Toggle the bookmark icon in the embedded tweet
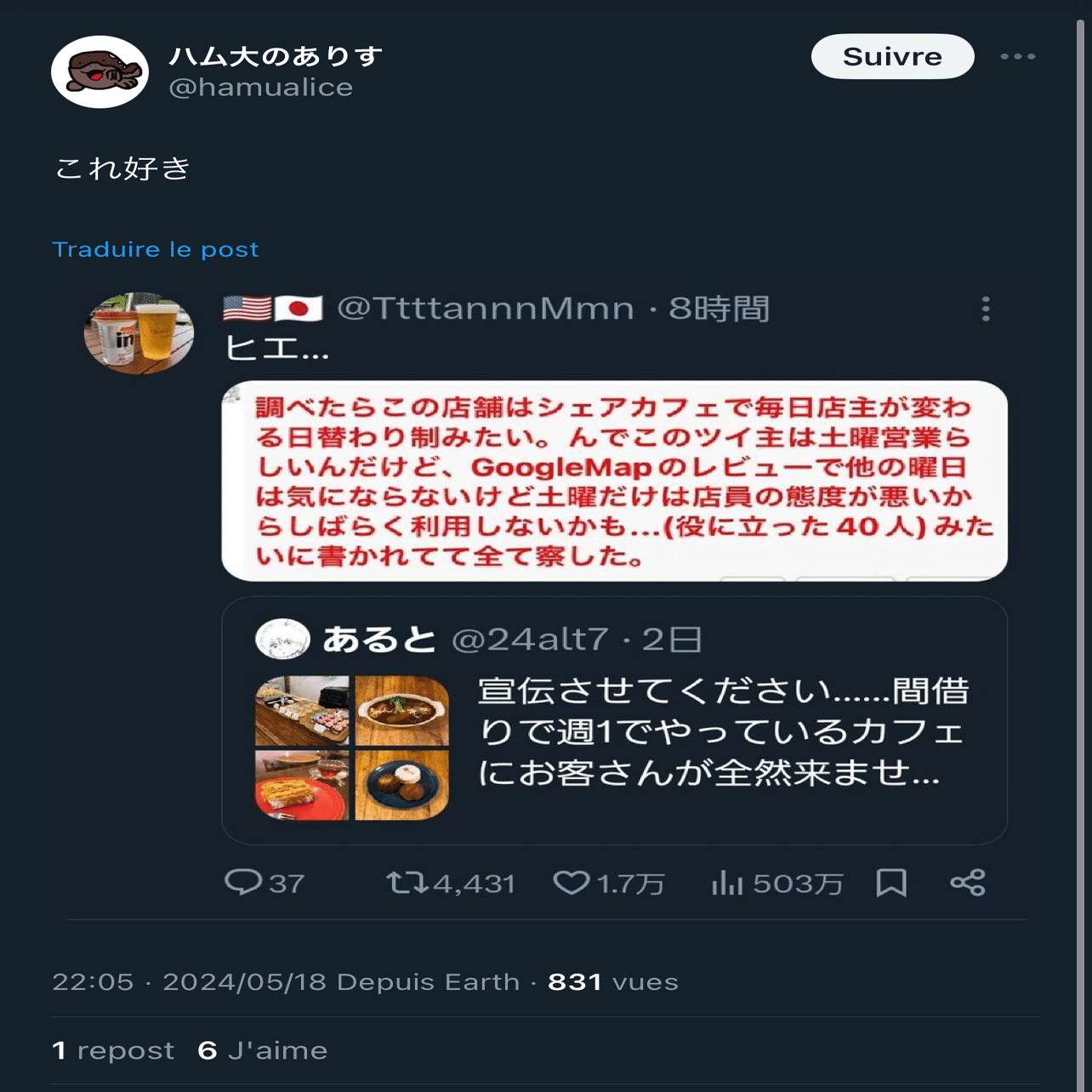 coord(891,883)
